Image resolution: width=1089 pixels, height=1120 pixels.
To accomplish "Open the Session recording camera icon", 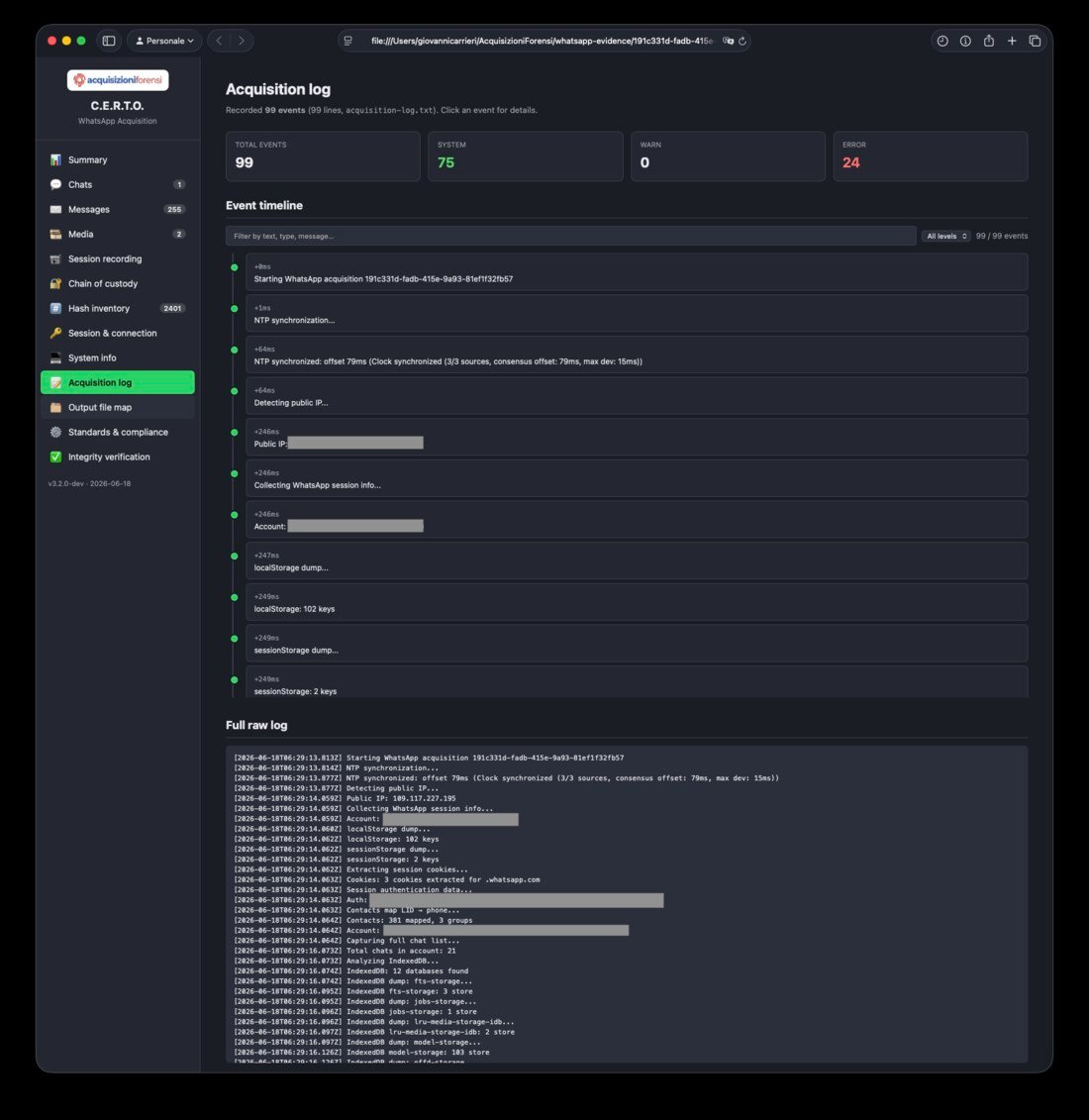I will click(x=55, y=258).
